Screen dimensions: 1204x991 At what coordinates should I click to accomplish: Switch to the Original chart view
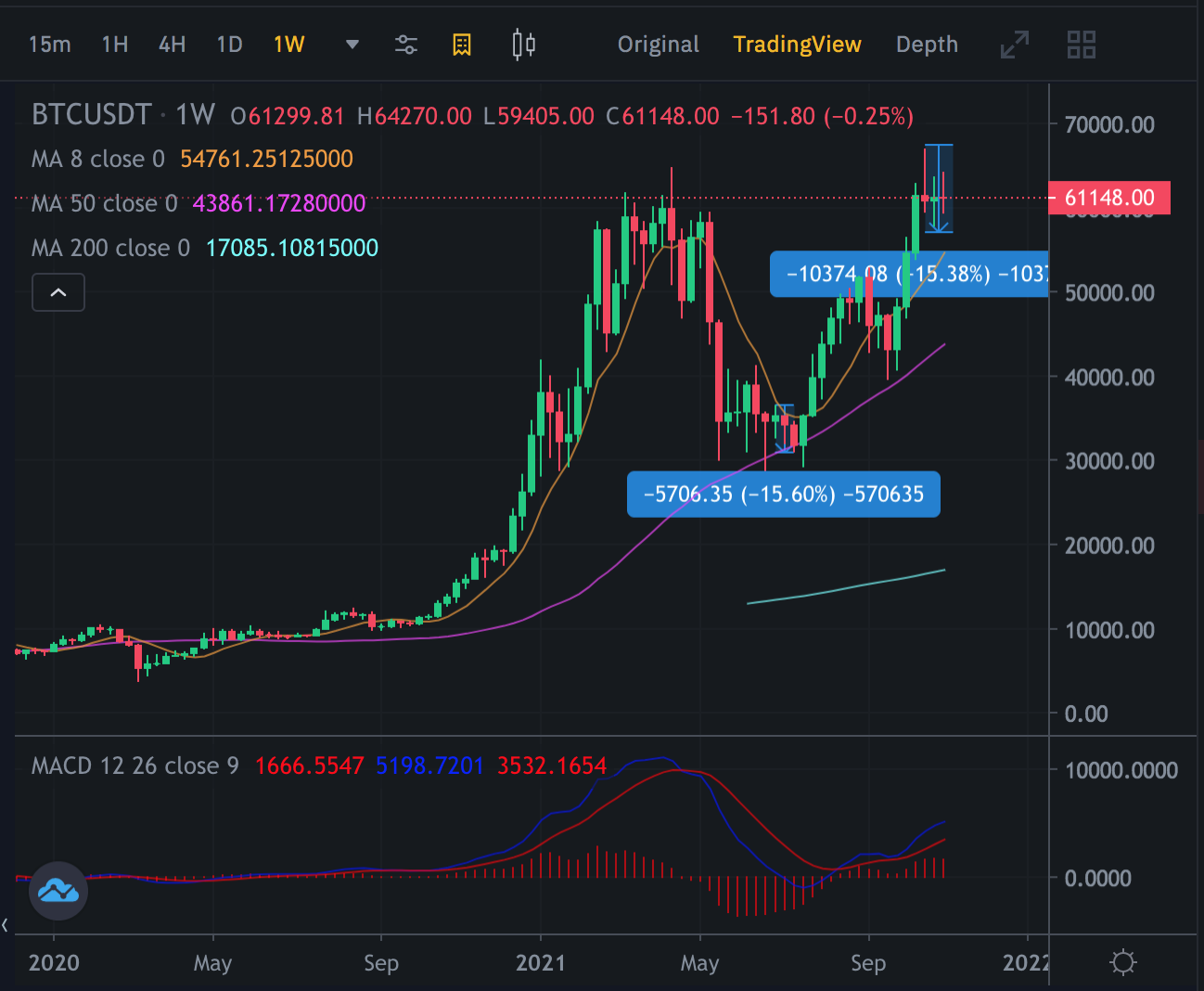tap(659, 45)
